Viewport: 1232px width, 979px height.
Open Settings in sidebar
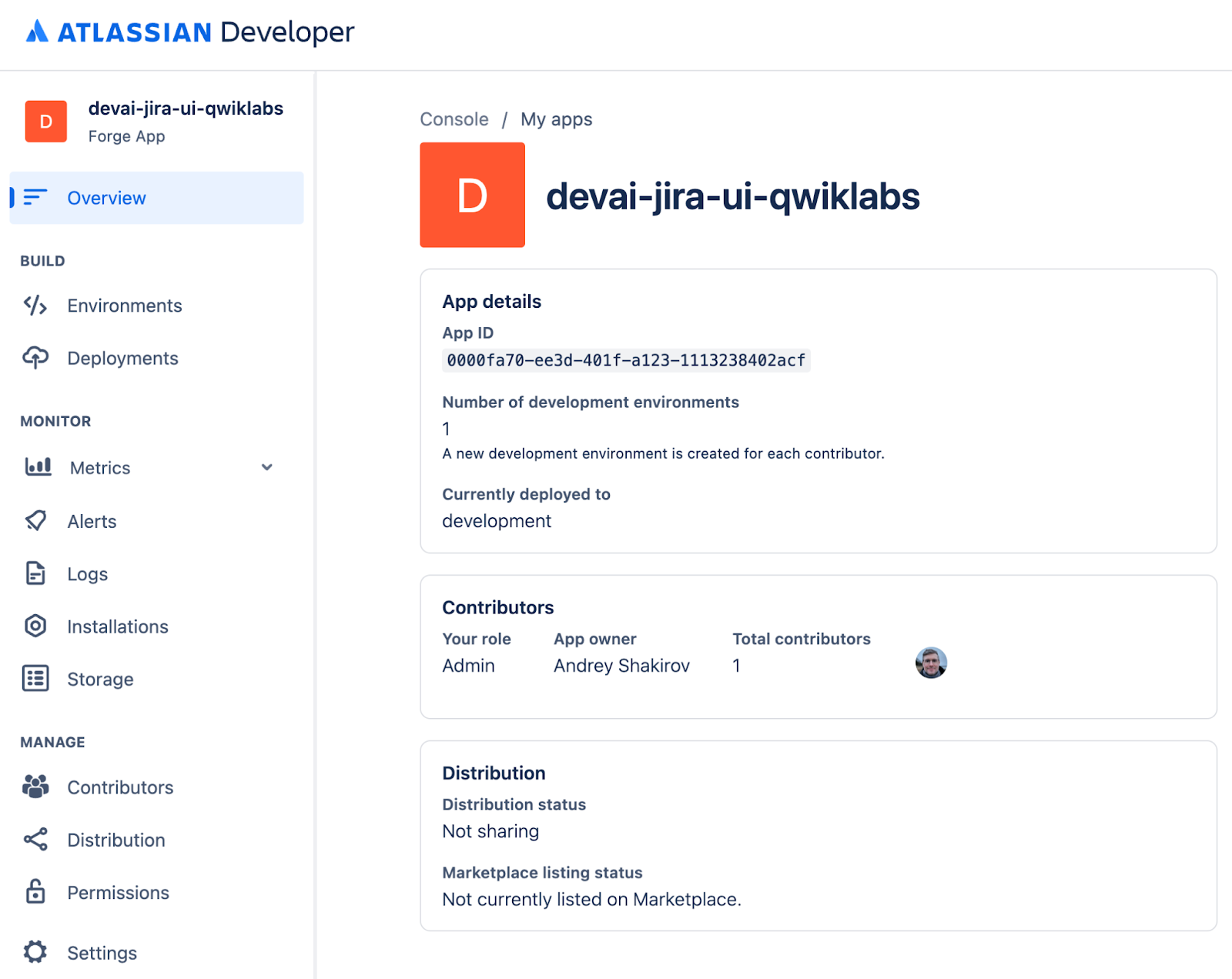[102, 953]
